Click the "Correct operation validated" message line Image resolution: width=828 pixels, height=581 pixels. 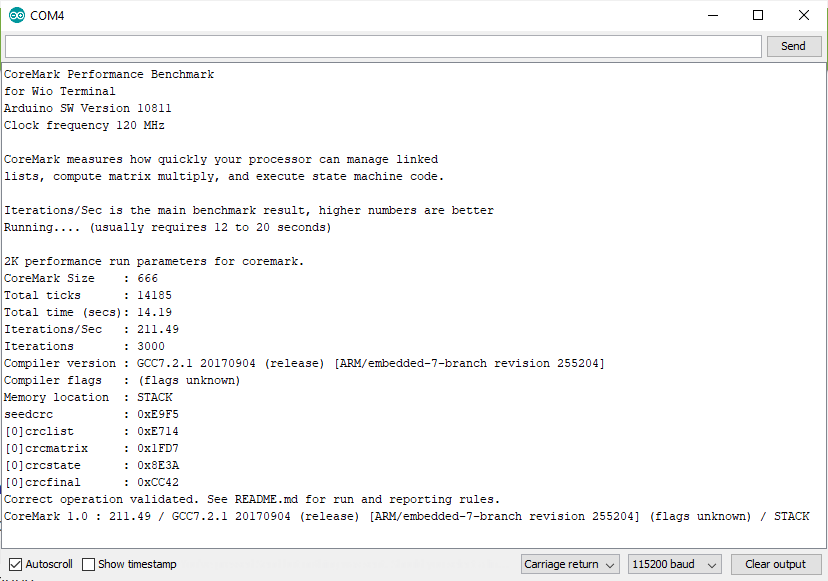tap(251, 499)
